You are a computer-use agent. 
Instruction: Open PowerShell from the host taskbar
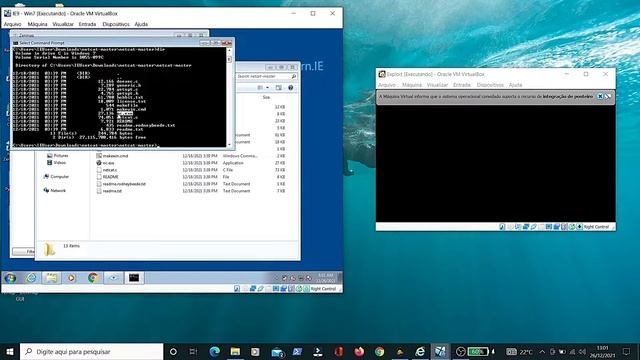click(297, 351)
